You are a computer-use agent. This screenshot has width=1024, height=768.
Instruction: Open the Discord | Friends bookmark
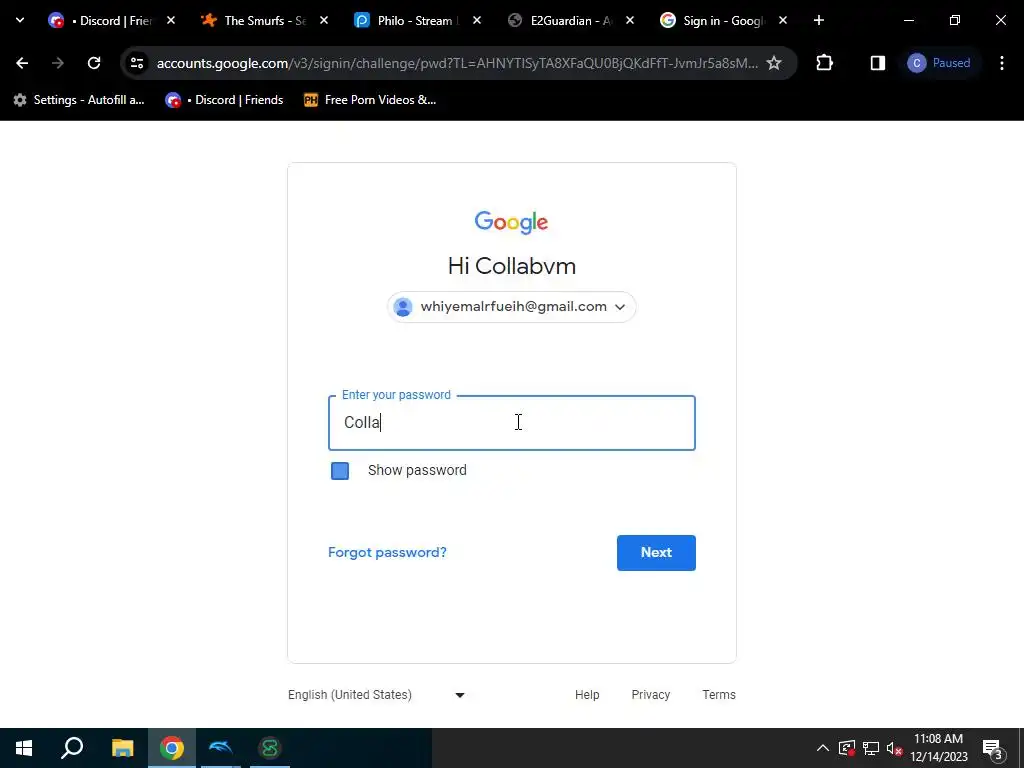coord(225,100)
